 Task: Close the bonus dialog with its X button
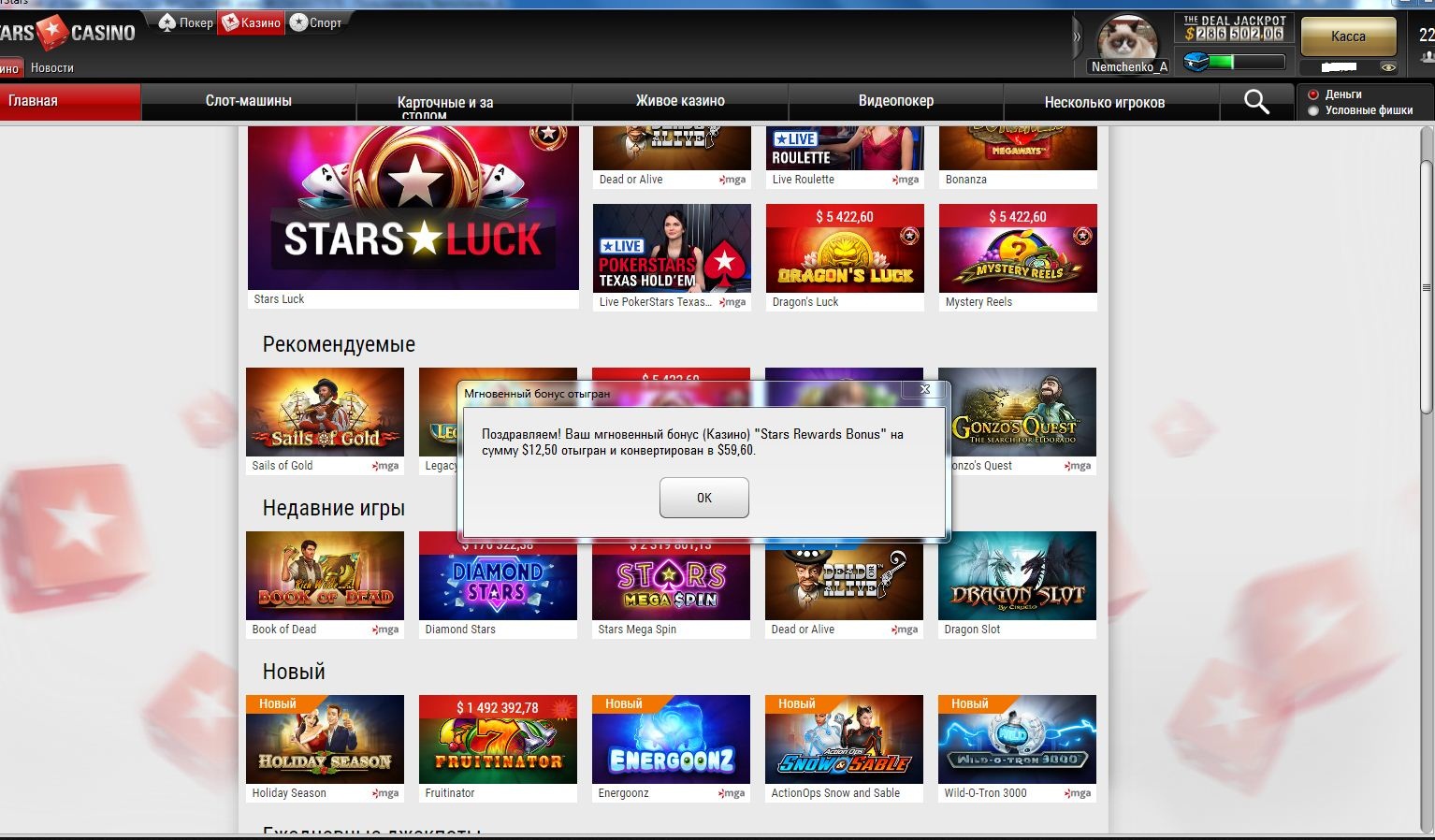pos(924,389)
